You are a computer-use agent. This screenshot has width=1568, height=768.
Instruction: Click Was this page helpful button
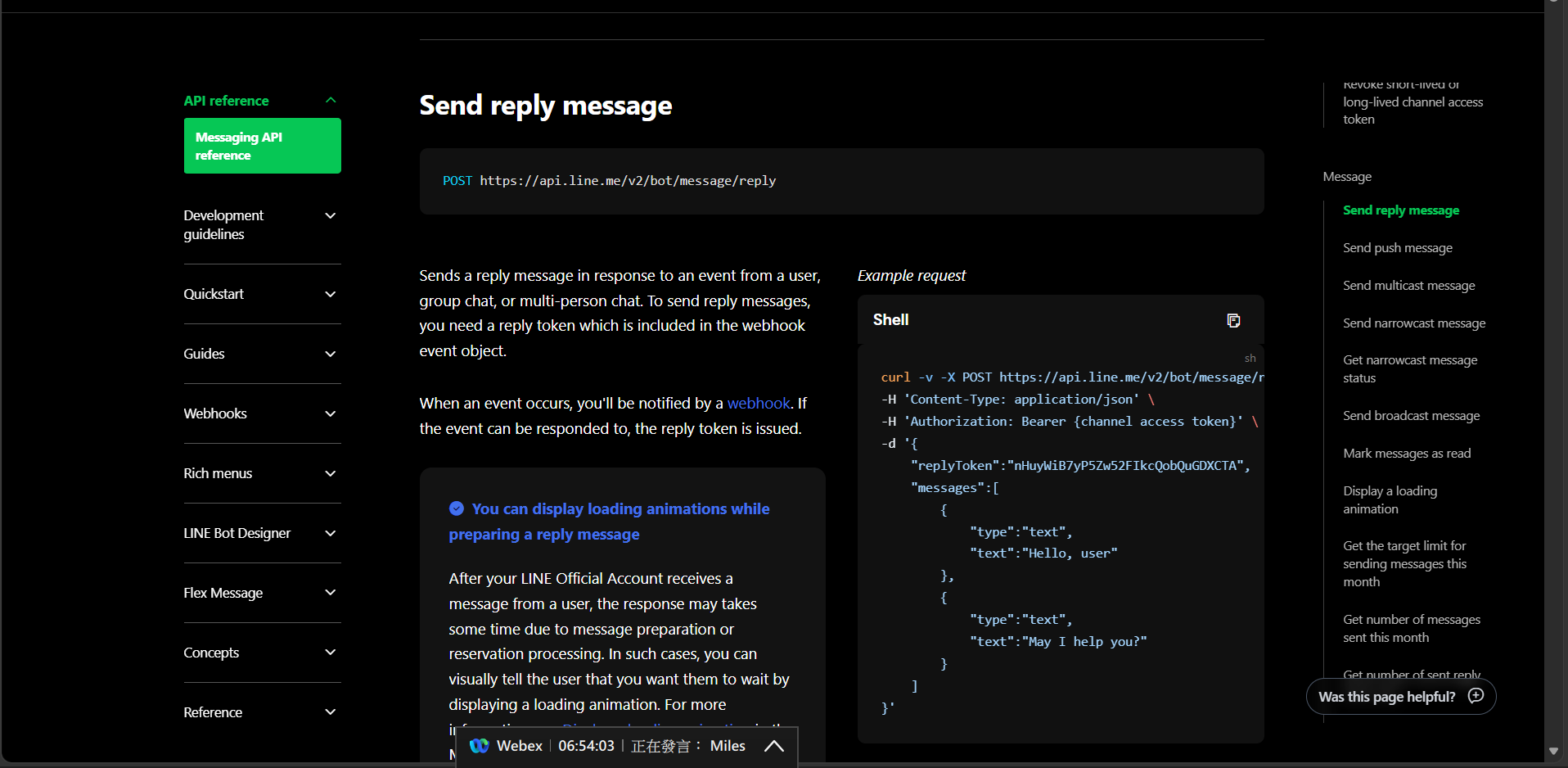pyautogui.click(x=1401, y=697)
